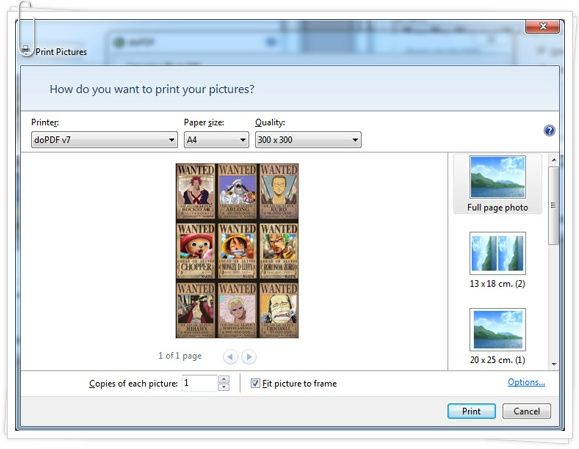Increase copies with the up spinner arrow
Screen dimensions: 579x449
224,379
